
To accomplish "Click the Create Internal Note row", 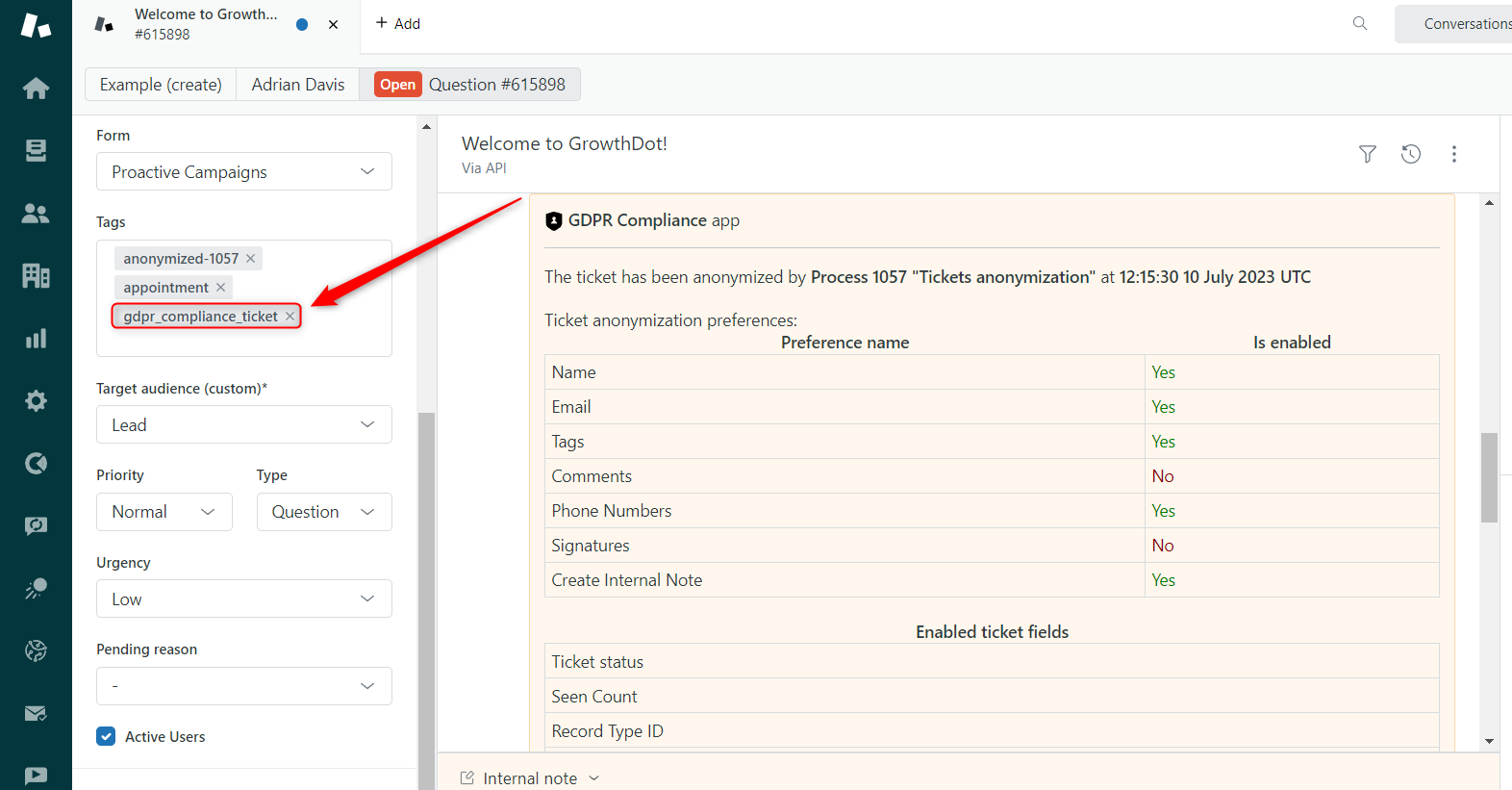I will 992,580.
